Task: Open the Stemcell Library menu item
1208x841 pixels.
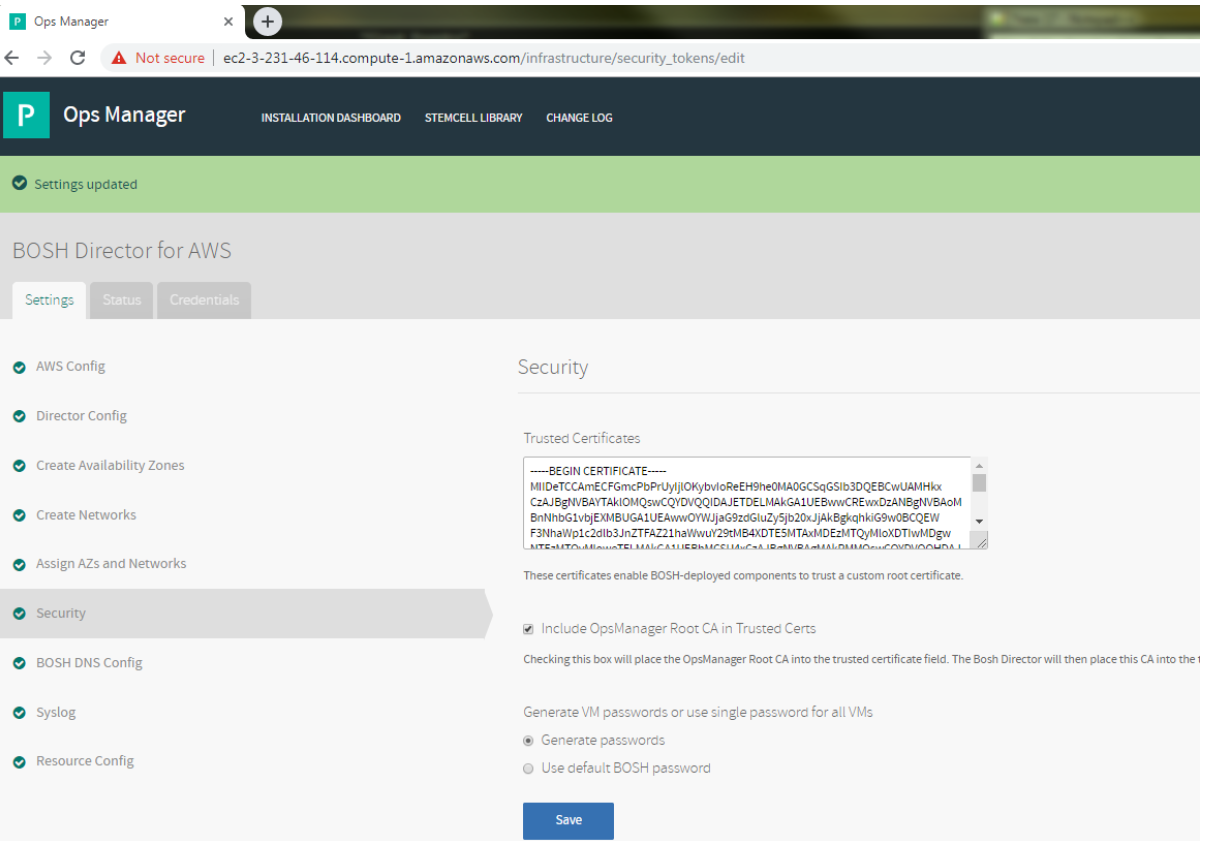Action: [474, 118]
